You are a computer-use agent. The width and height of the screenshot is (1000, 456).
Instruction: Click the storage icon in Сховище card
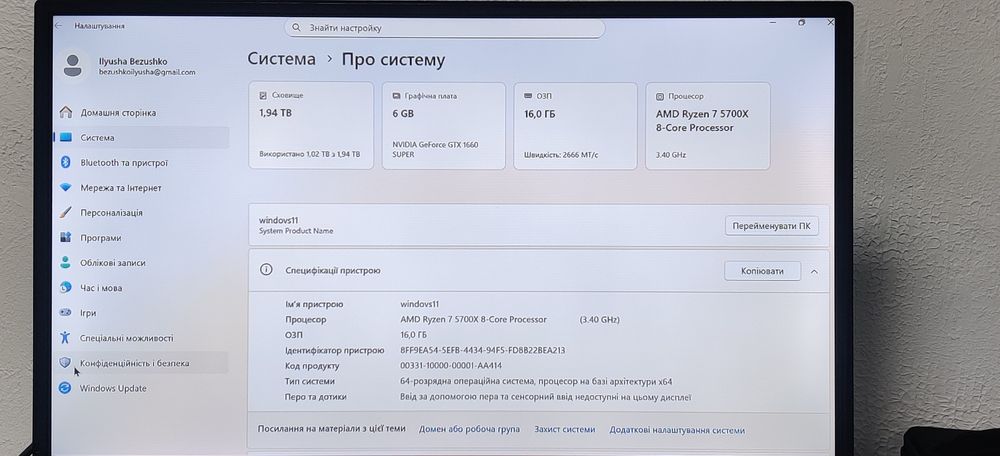(263, 95)
